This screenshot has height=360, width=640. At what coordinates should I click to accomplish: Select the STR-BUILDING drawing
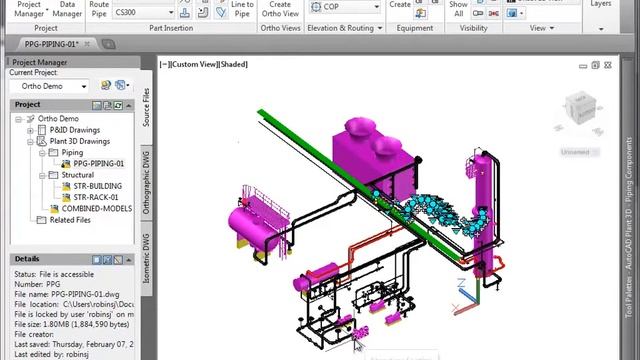point(98,186)
